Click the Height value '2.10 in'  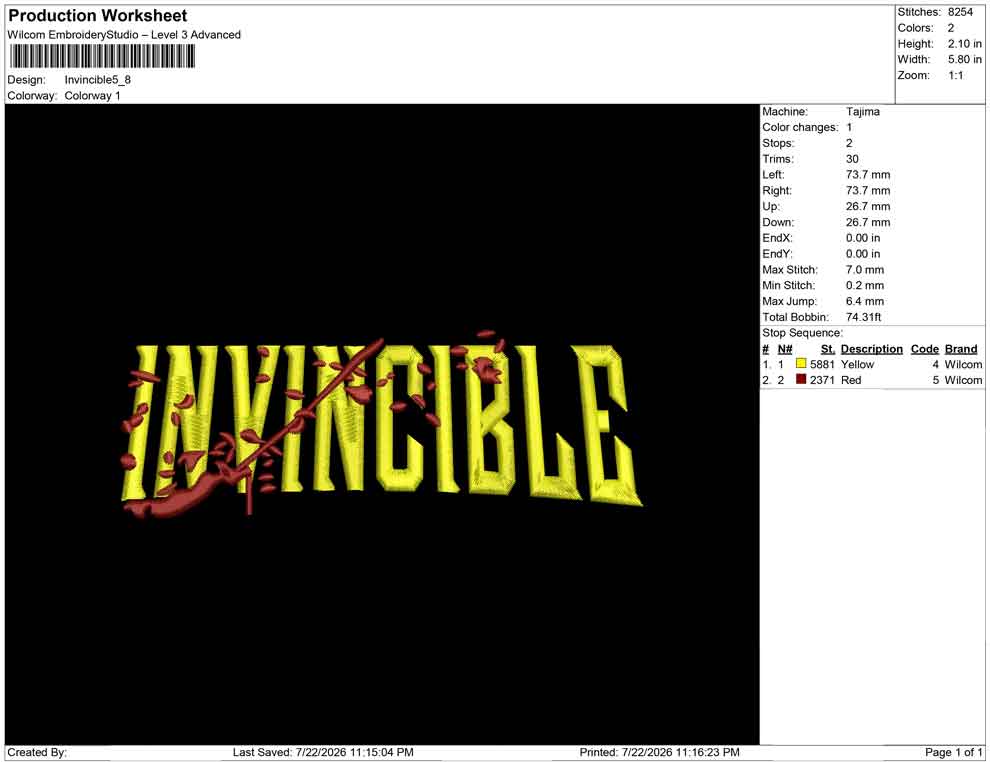point(965,44)
